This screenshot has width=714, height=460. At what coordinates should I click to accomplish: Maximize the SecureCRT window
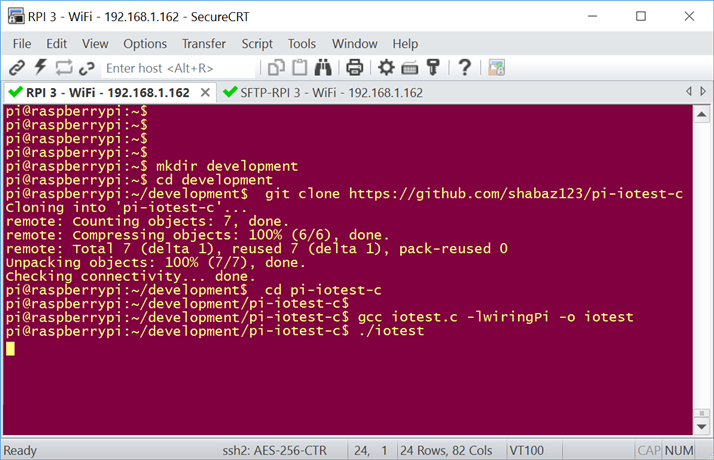coord(641,16)
